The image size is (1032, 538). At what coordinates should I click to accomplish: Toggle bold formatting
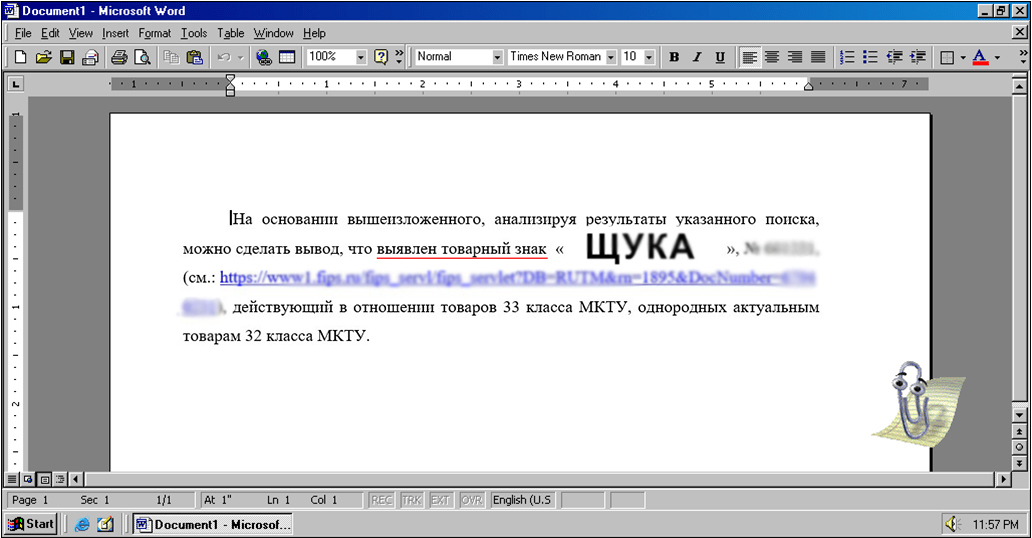pos(674,57)
